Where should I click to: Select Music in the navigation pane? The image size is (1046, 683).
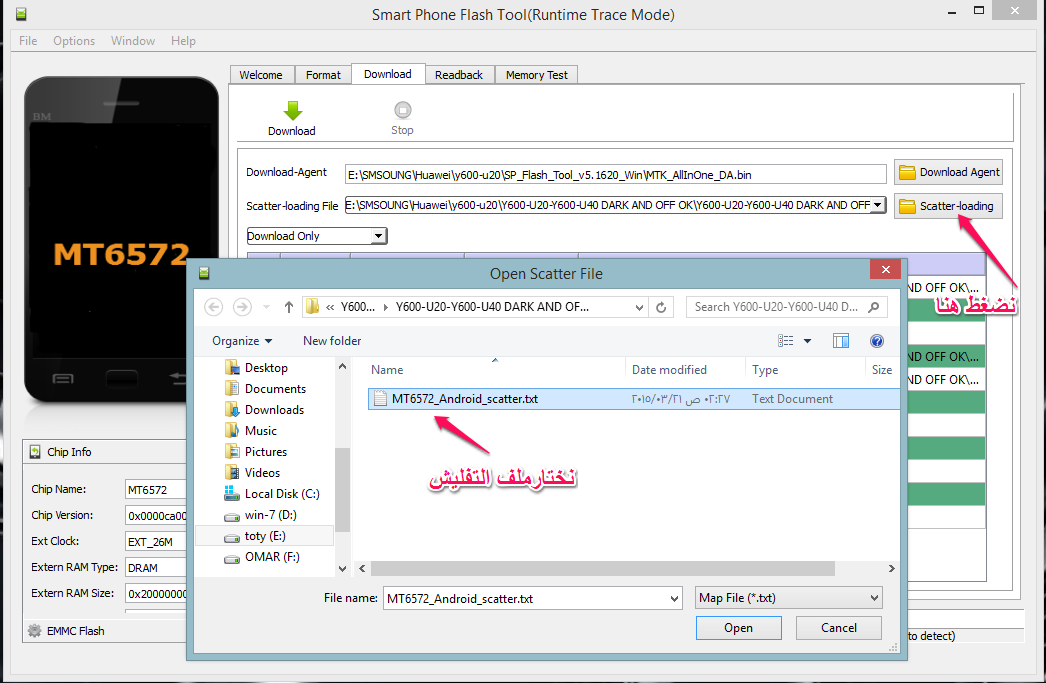(260, 431)
